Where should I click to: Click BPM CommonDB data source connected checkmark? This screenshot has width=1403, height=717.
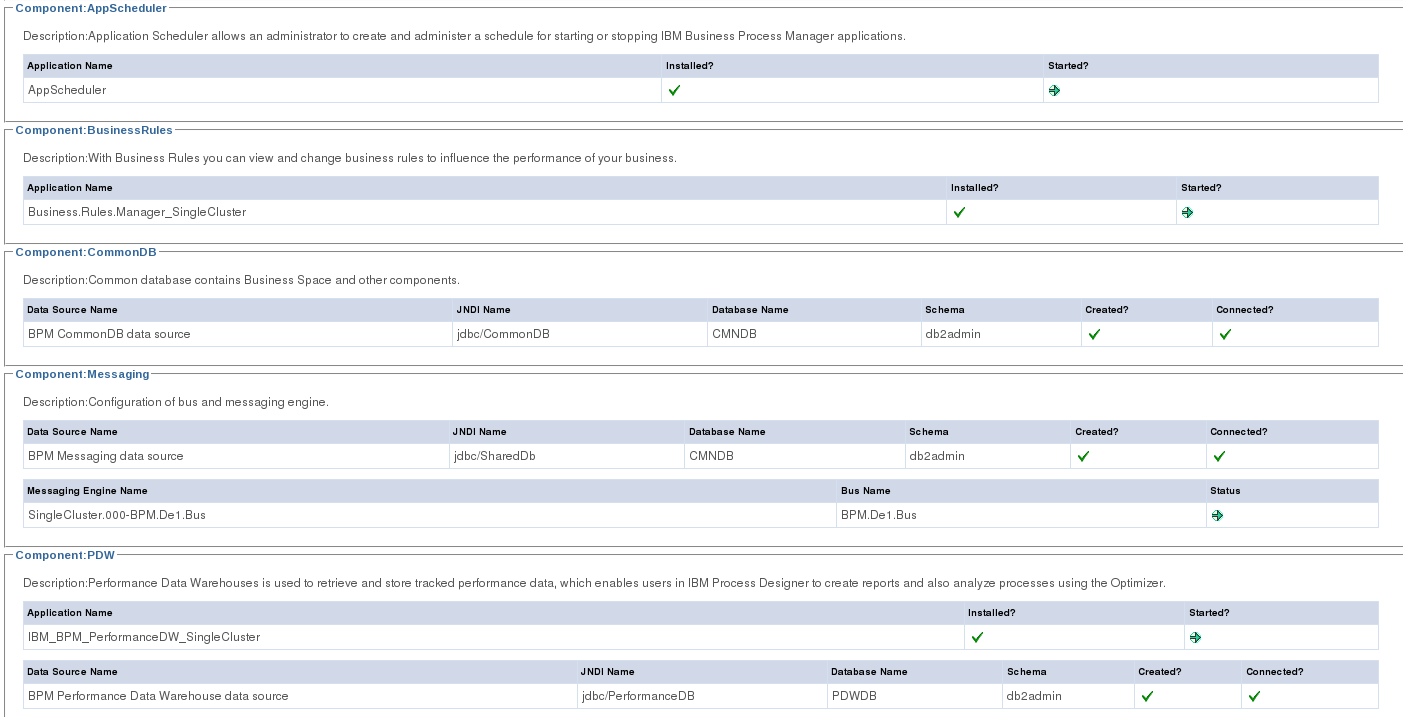pos(1225,334)
